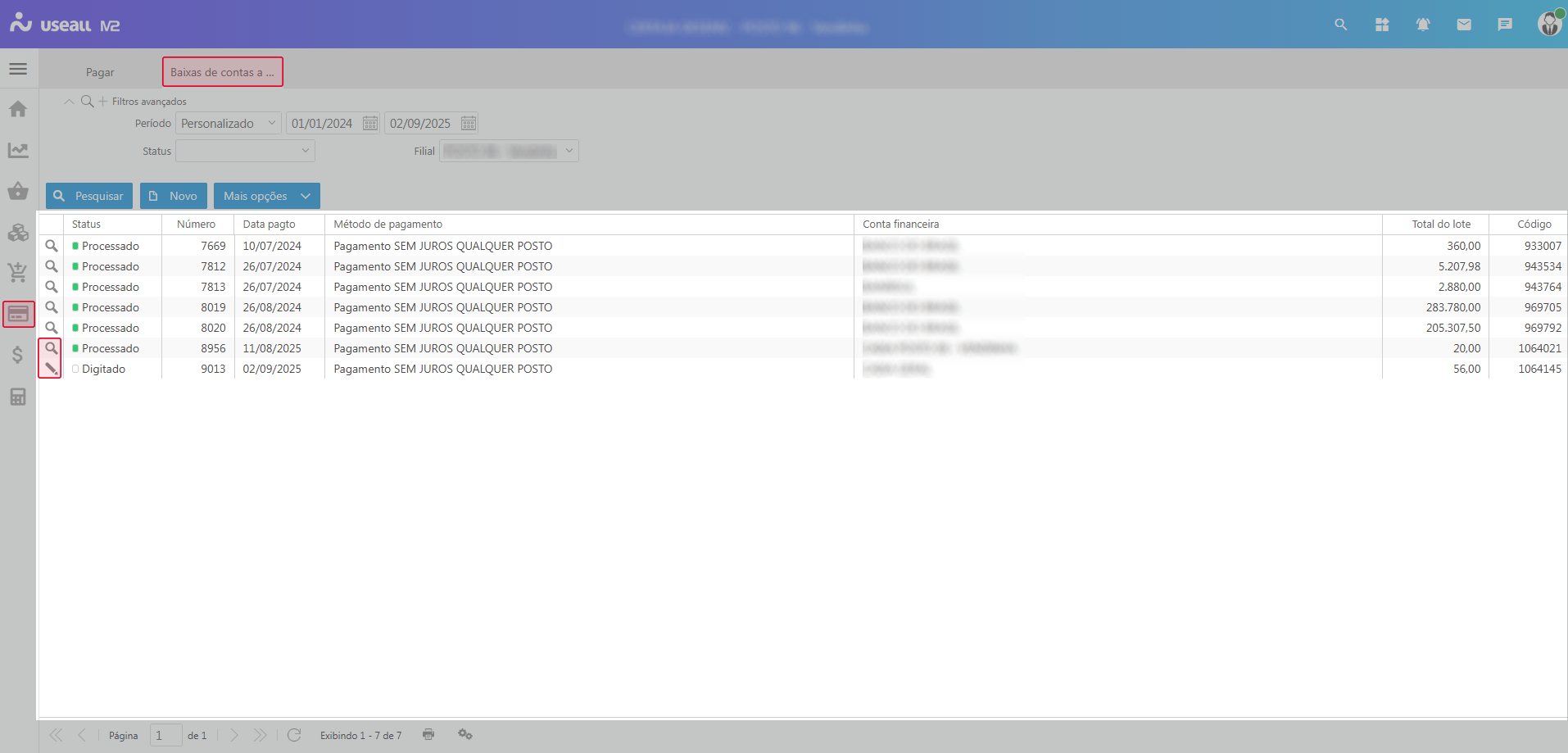
Task: Expand the Período dropdown
Action: coord(271,124)
